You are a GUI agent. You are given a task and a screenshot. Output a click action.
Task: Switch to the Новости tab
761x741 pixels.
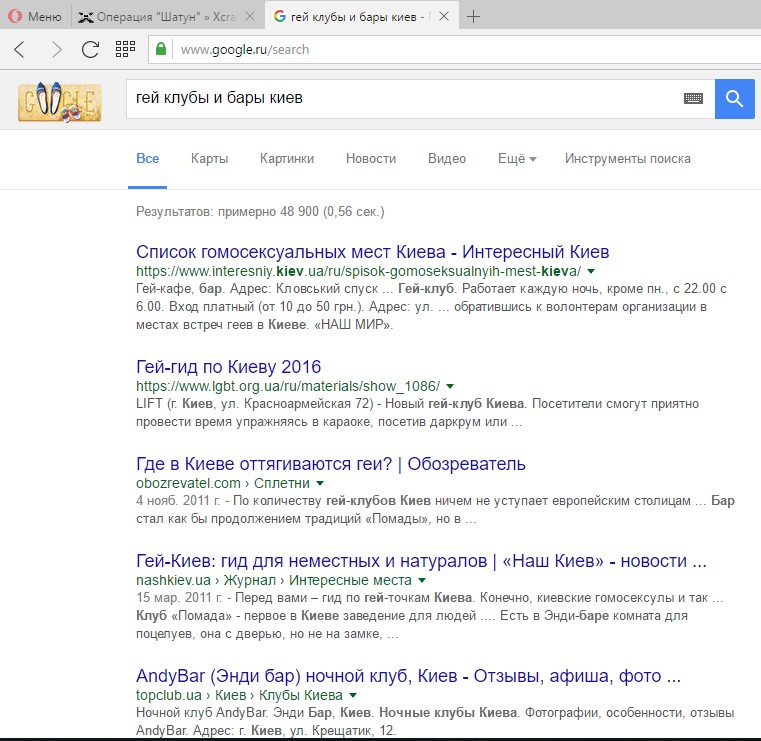click(x=371, y=159)
